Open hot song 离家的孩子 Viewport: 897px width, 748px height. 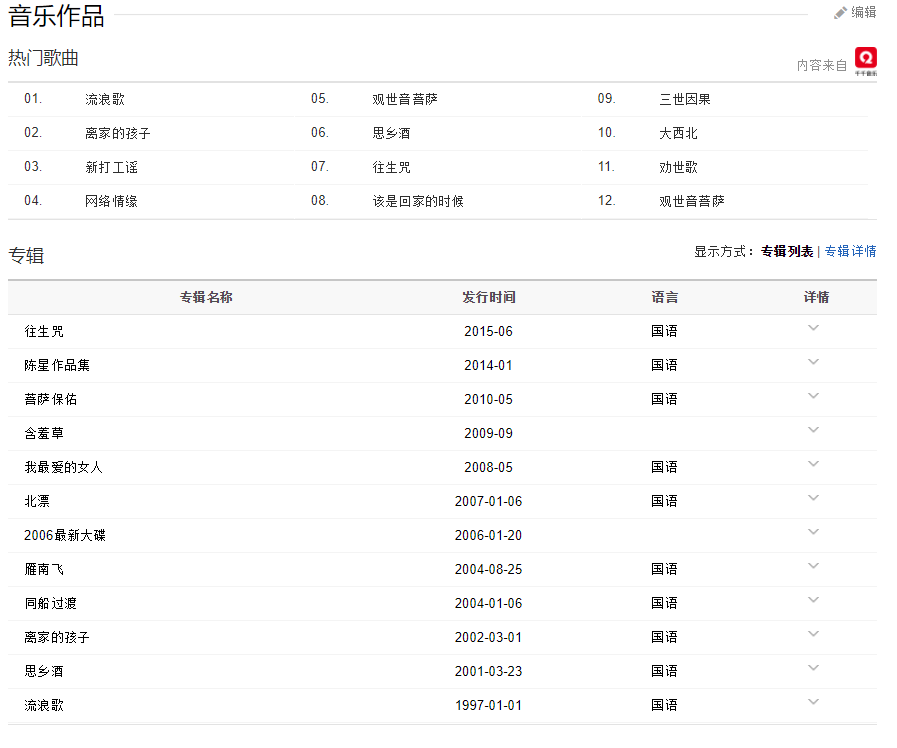point(118,133)
